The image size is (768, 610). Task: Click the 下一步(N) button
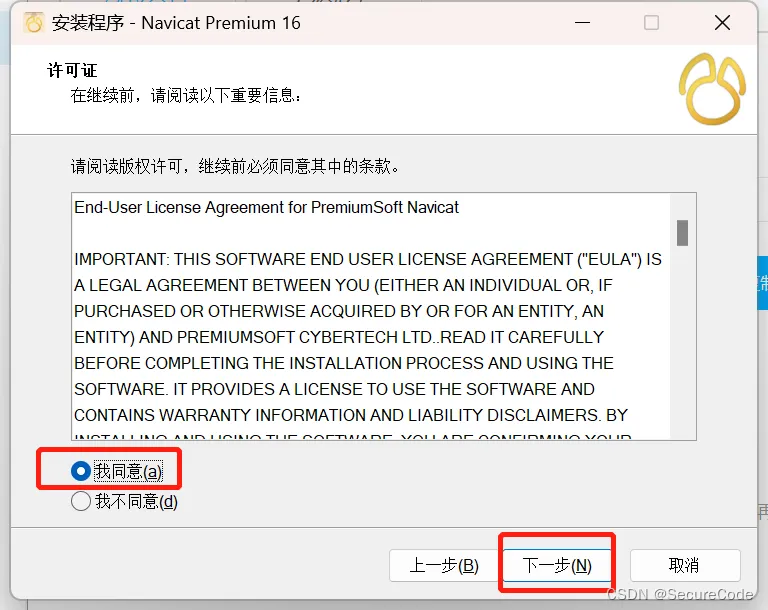pos(557,565)
